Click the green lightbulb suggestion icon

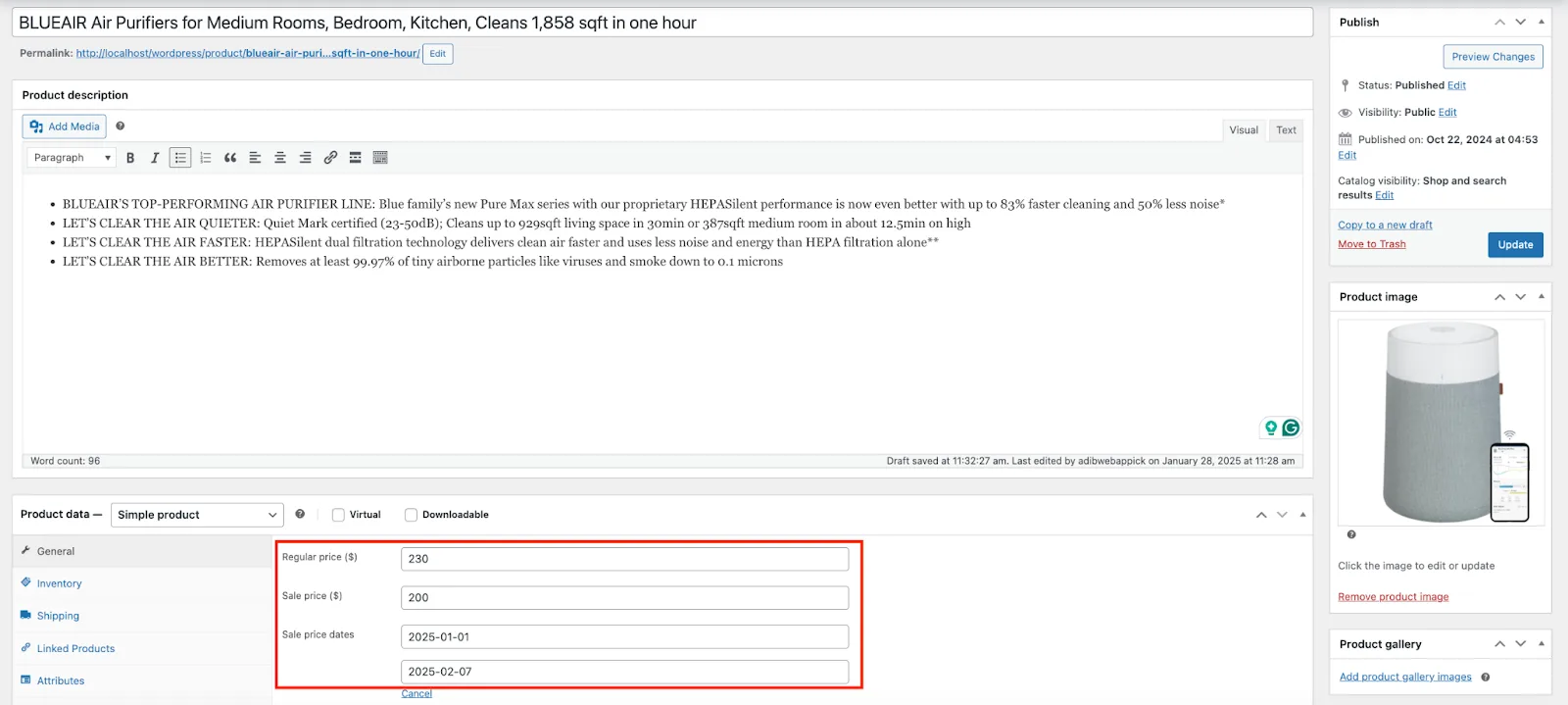coord(1271,428)
